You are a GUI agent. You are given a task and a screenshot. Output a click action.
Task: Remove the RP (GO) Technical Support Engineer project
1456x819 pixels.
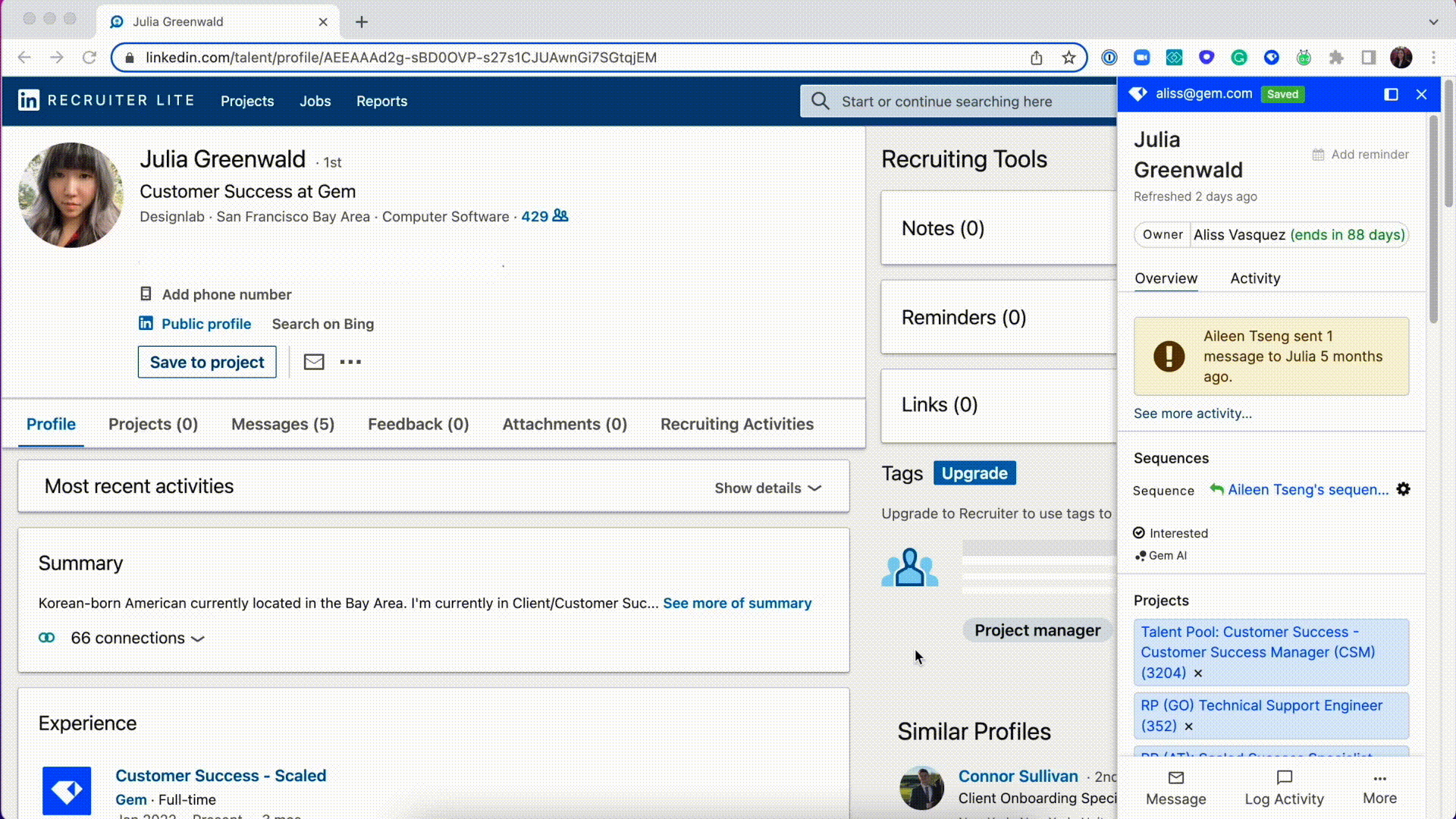coord(1188,726)
